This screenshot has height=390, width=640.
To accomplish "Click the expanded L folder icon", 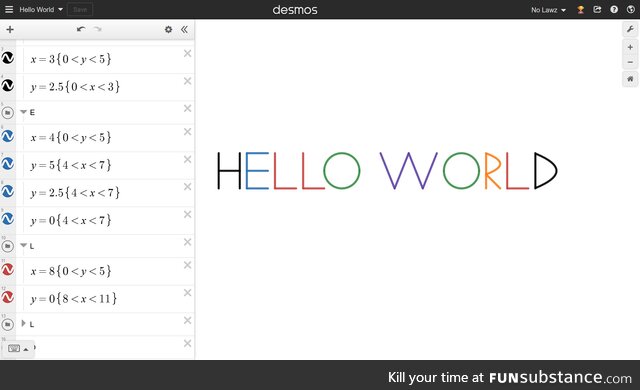I will click(7, 246).
